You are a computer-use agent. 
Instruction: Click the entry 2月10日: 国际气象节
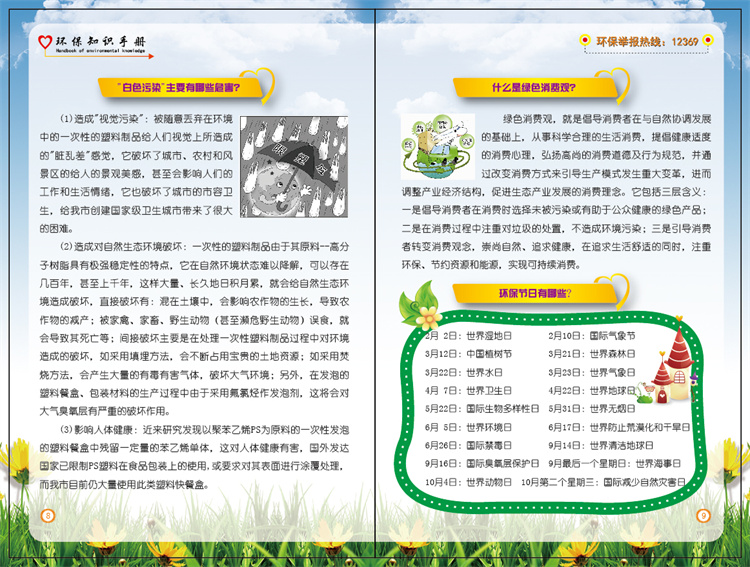click(x=592, y=336)
